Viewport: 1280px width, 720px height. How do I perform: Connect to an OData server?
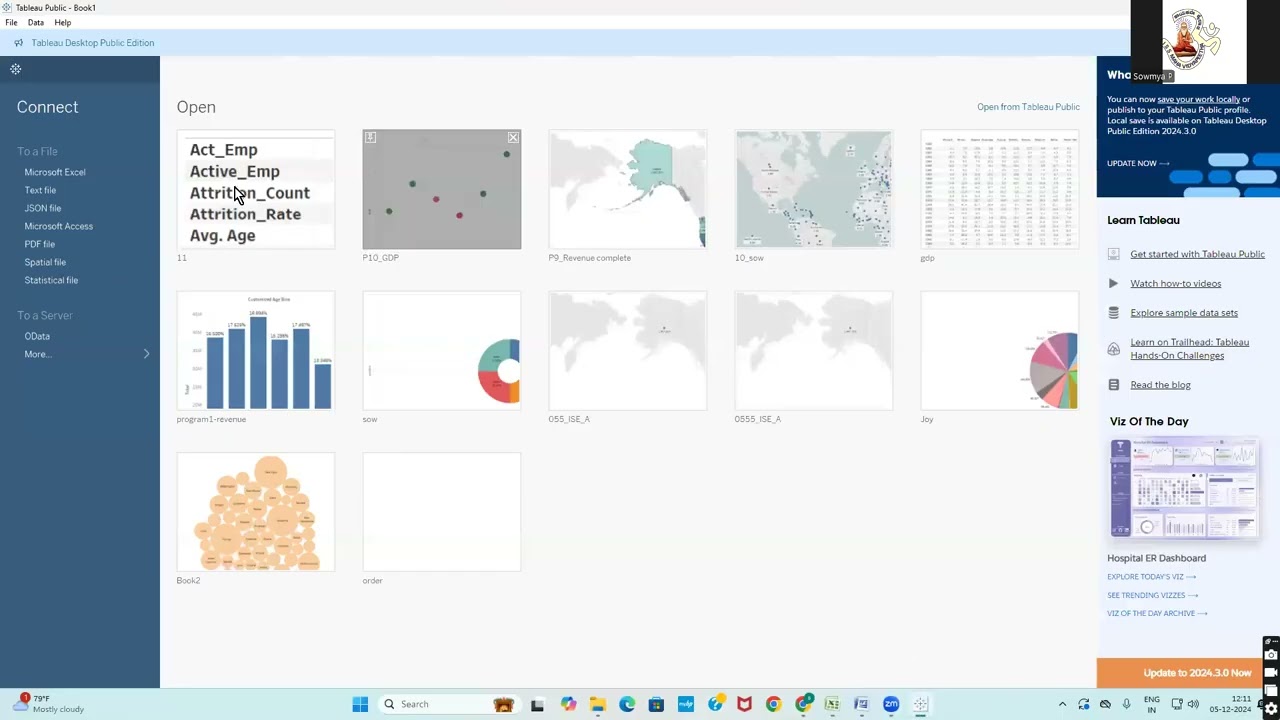pyautogui.click(x=37, y=336)
